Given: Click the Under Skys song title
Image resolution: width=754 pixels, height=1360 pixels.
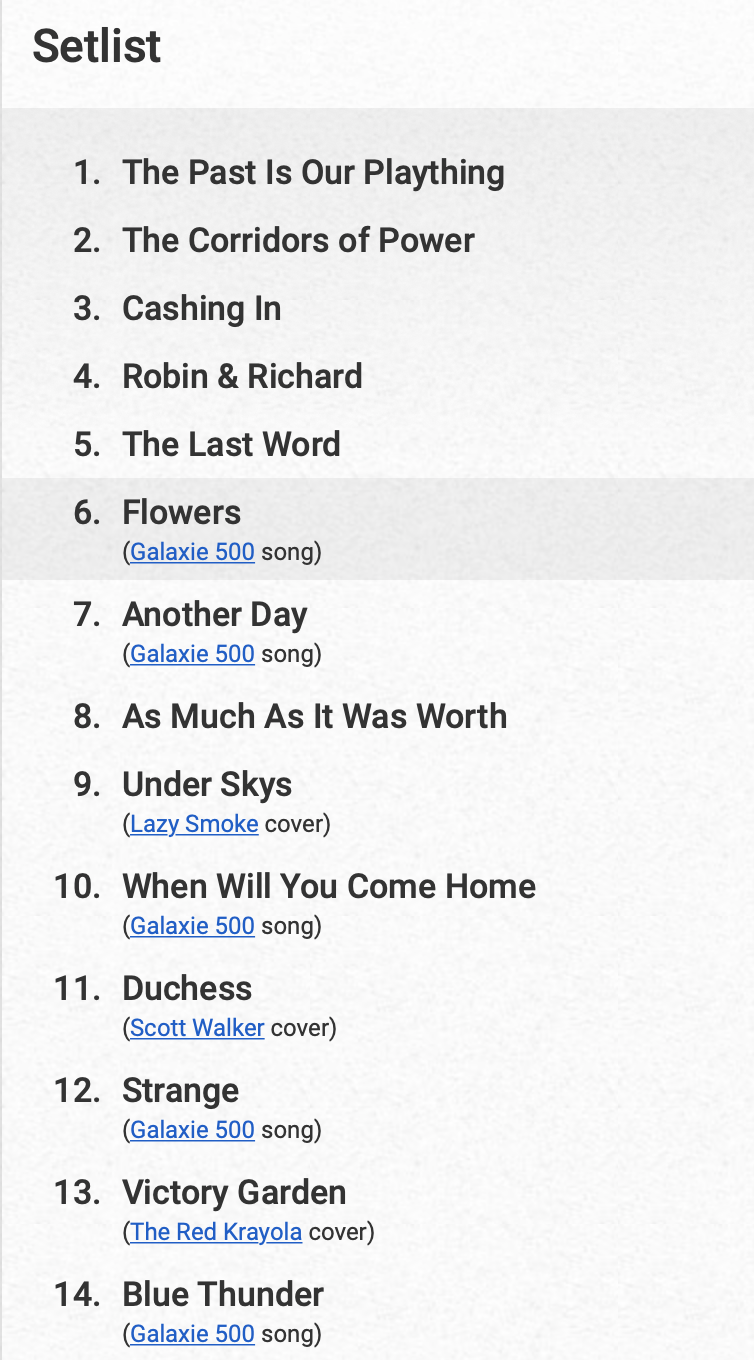Looking at the screenshot, I should click(x=207, y=784).
